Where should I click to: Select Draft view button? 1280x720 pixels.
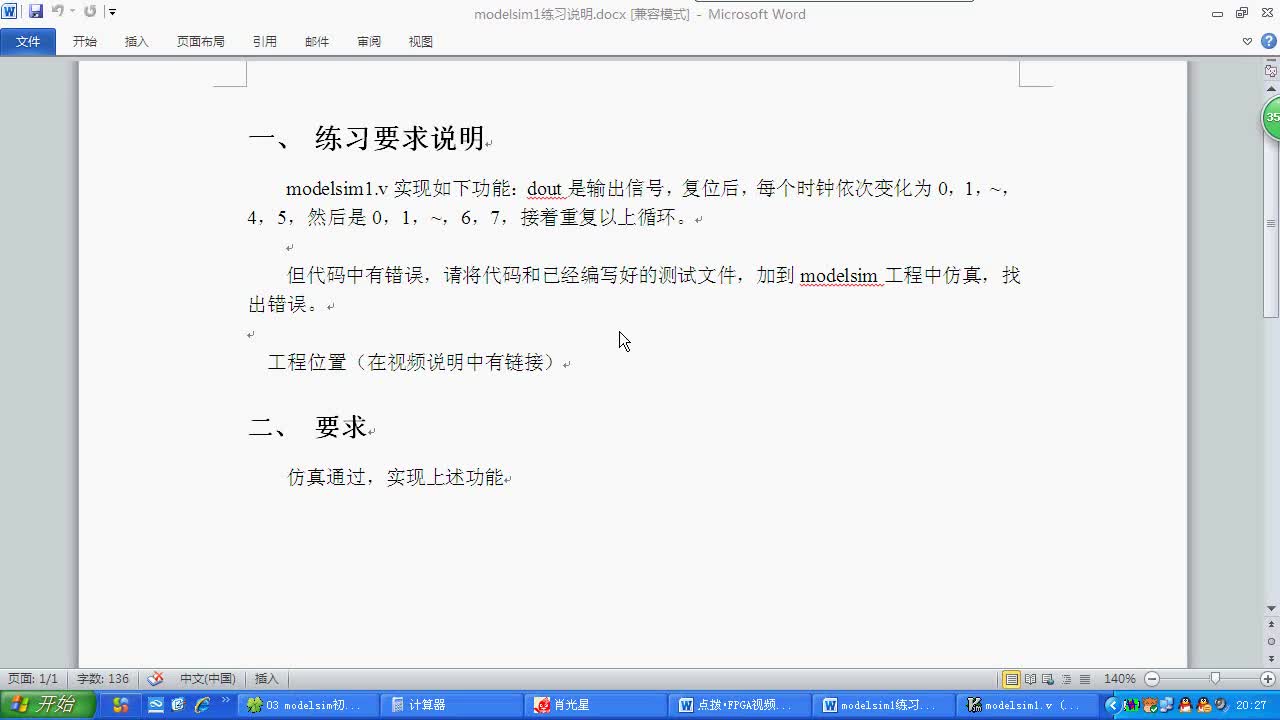[1085, 679]
